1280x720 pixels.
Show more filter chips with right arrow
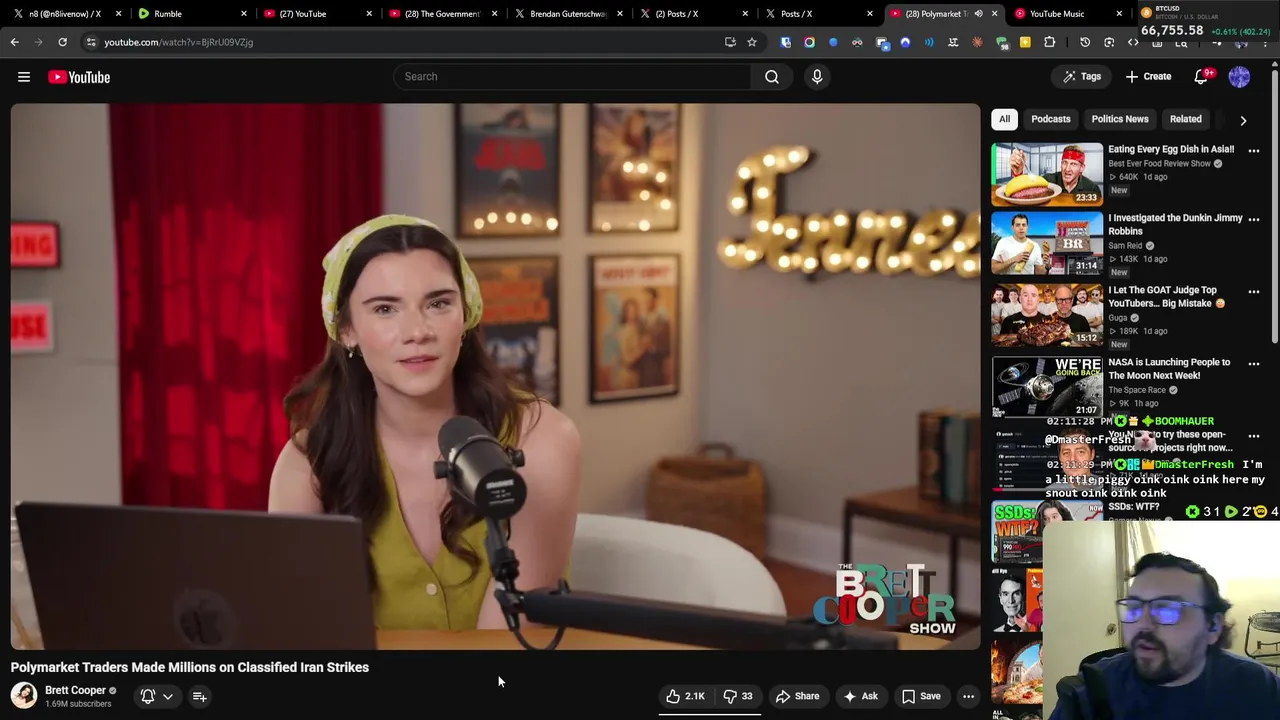pos(1243,120)
